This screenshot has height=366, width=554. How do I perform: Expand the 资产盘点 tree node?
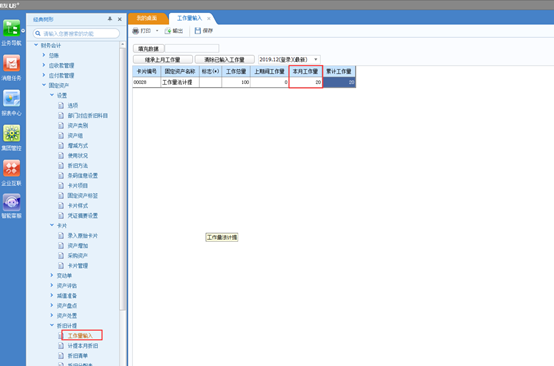point(52,305)
